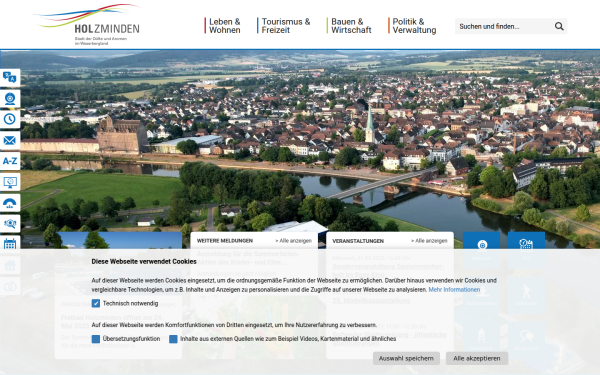Click 'Diese Webseite verwendet Cookies' heading

[x=144, y=262]
